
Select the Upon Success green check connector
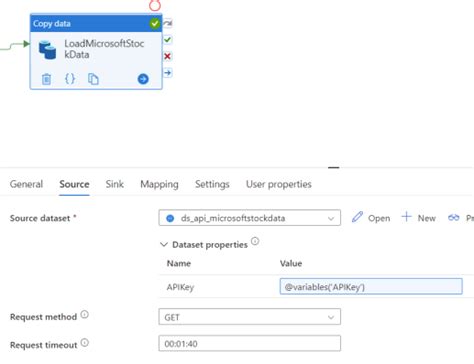coord(168,40)
